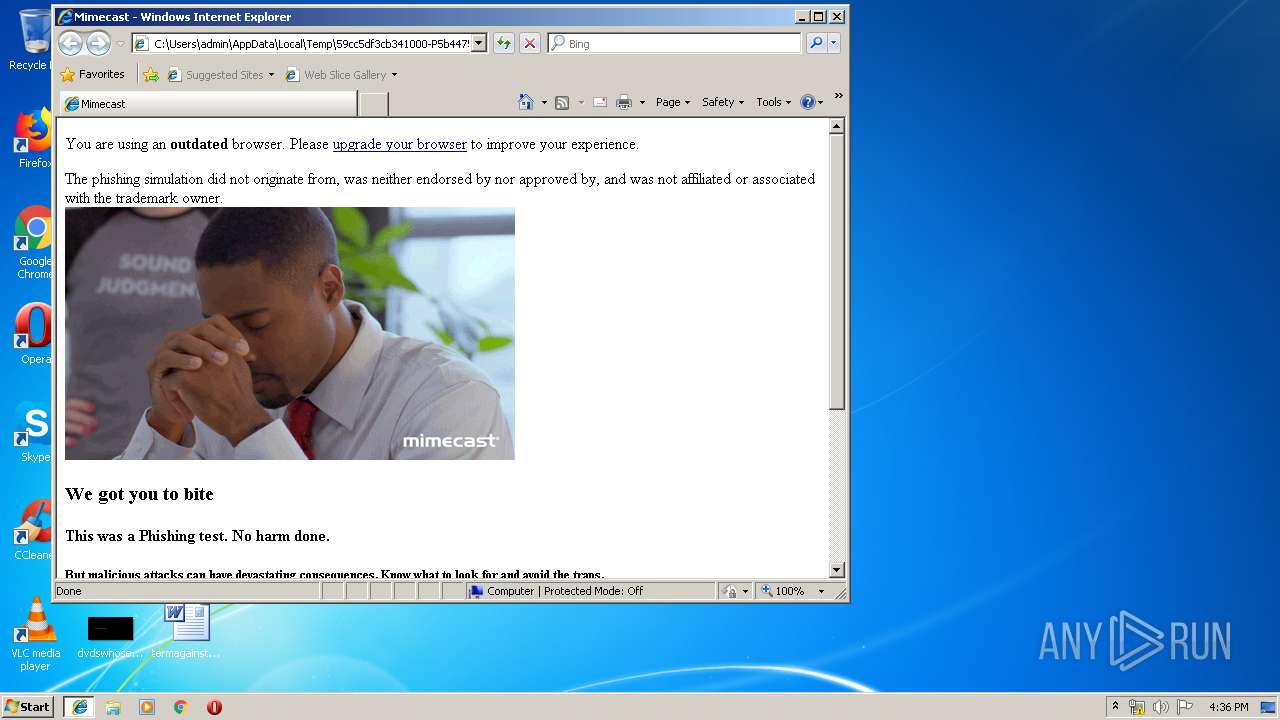Click the Mimecast facepalm image
Image resolution: width=1280 pixels, height=720 pixels.
click(290, 333)
